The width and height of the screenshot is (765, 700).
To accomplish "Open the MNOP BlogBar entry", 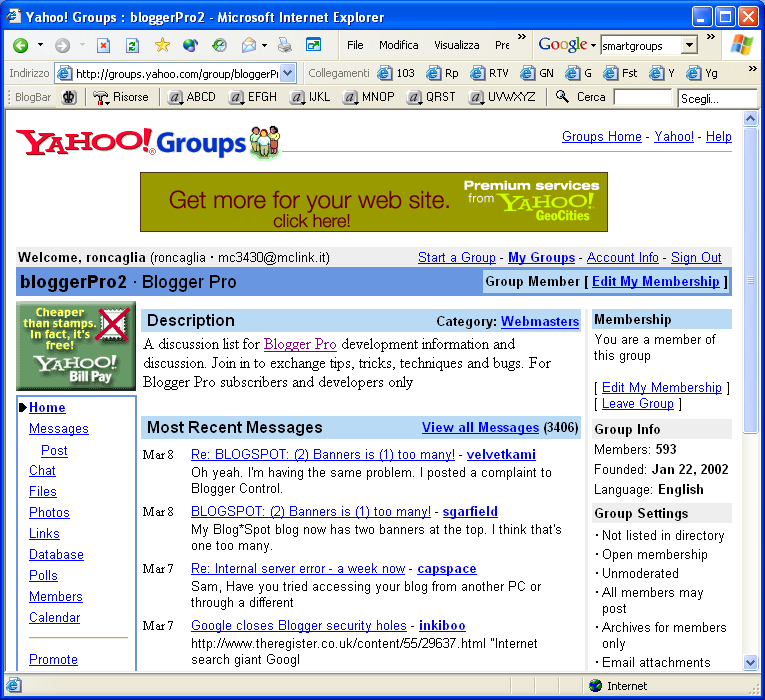I will (x=368, y=97).
